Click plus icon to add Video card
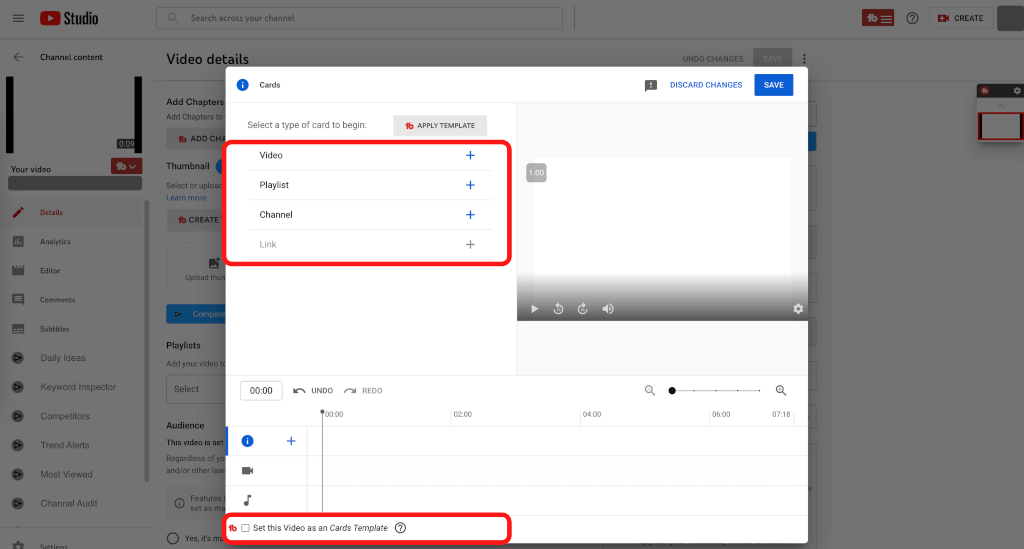This screenshot has width=1024, height=549. tap(470, 156)
